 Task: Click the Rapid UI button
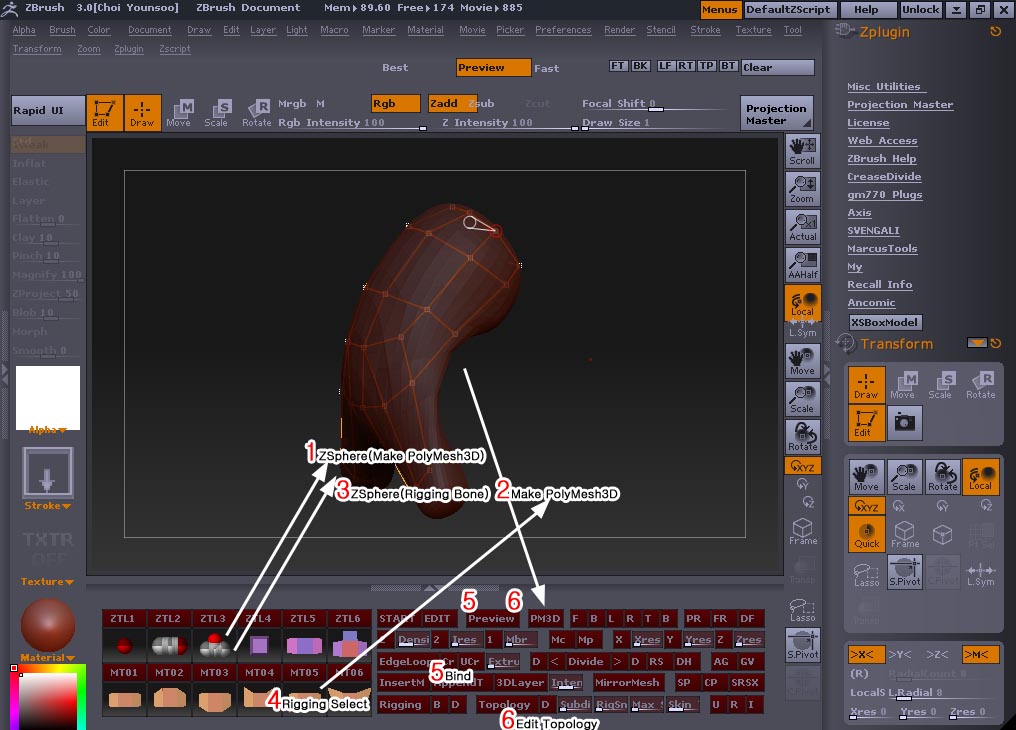click(47, 111)
